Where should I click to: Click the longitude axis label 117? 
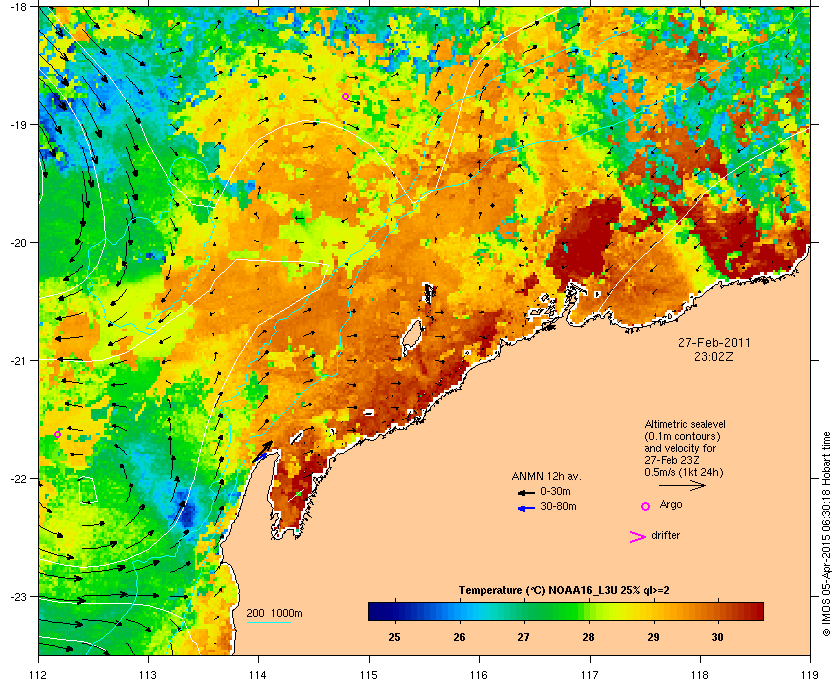[x=589, y=674]
